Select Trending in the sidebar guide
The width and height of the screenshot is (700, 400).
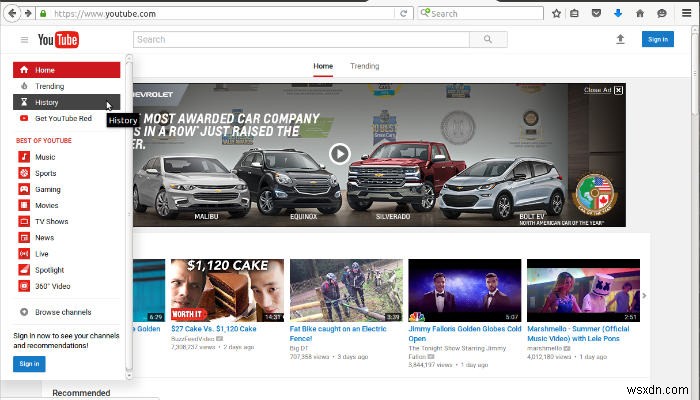pos(67,86)
